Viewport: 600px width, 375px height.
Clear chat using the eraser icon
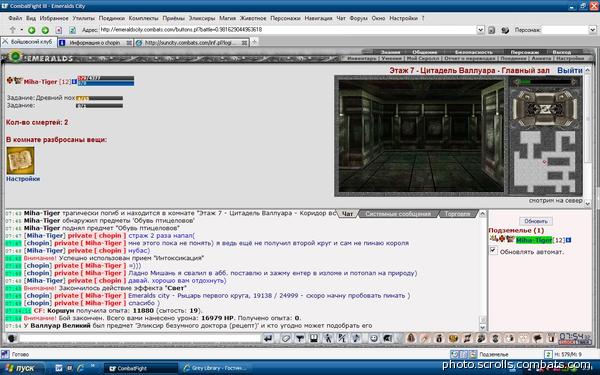[x=286, y=338]
